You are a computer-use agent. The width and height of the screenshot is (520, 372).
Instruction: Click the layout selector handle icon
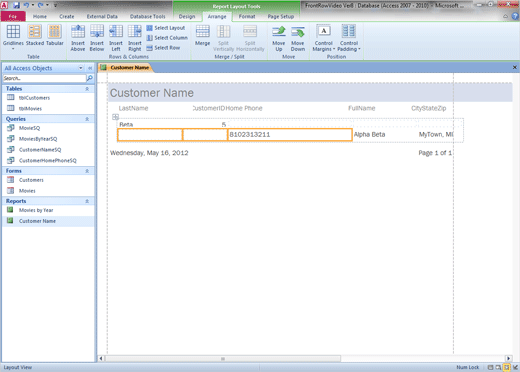tap(115, 117)
